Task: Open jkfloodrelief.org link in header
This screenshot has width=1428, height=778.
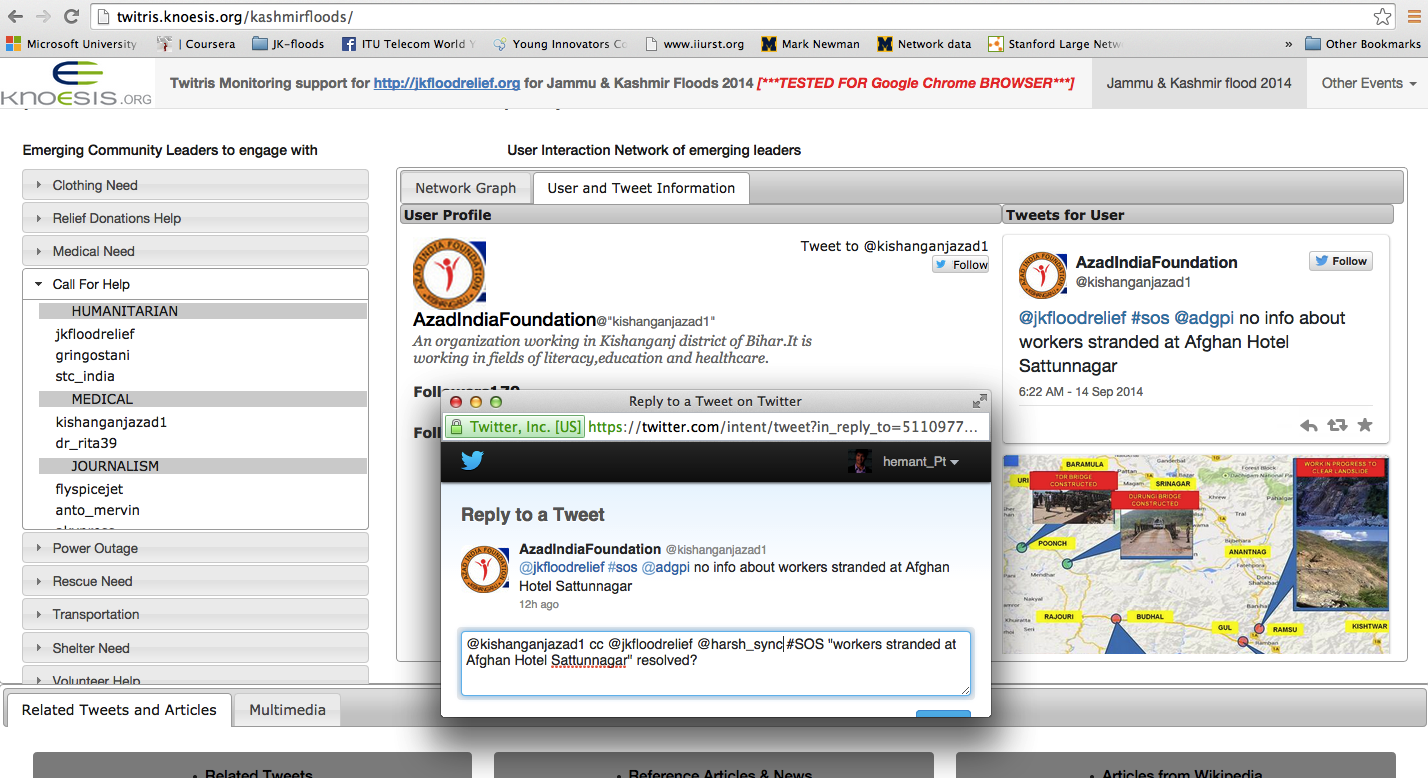Action: 447,83
